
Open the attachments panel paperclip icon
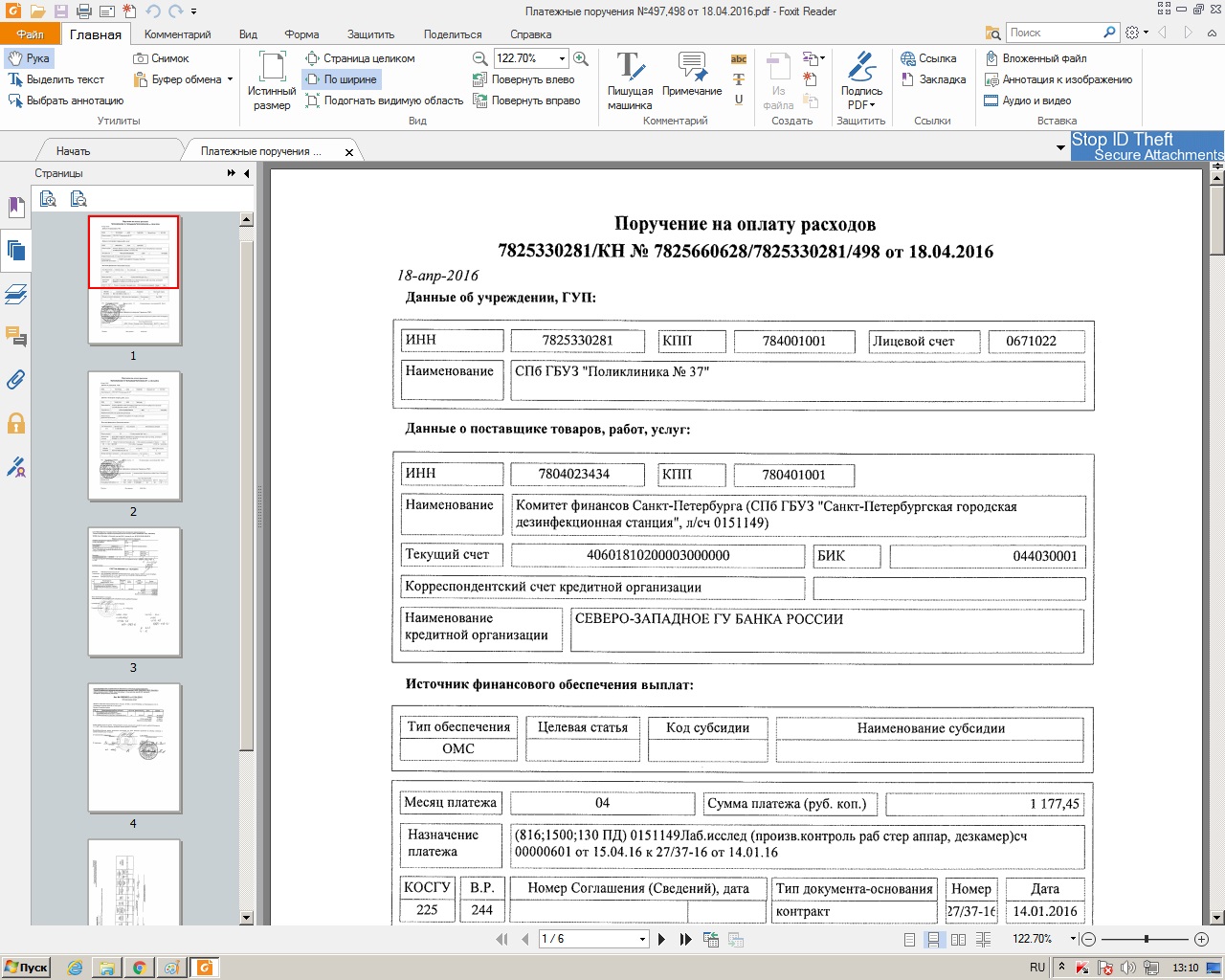click(15, 380)
